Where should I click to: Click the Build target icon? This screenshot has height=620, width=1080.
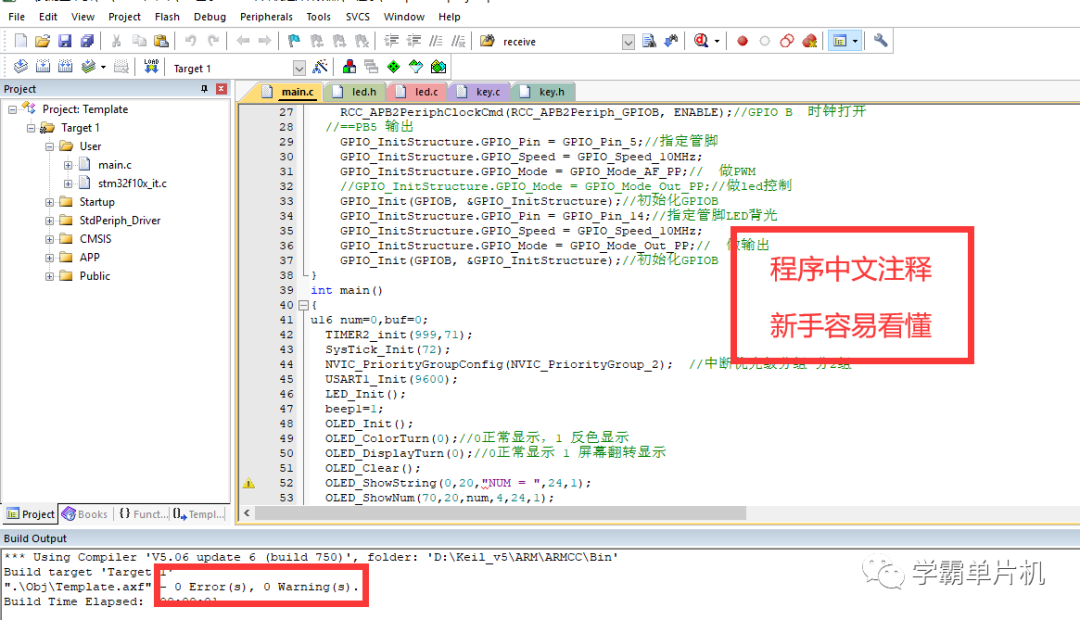(43, 67)
